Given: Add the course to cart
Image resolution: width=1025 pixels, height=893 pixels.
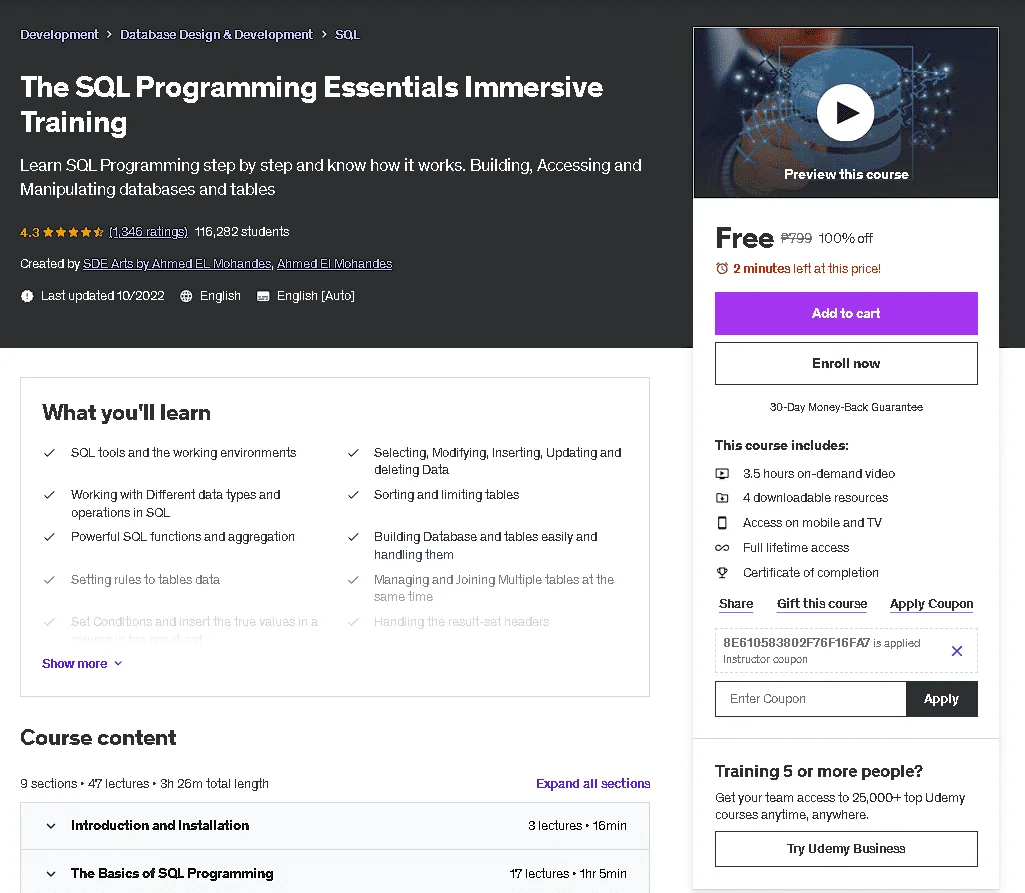Looking at the screenshot, I should pos(846,313).
